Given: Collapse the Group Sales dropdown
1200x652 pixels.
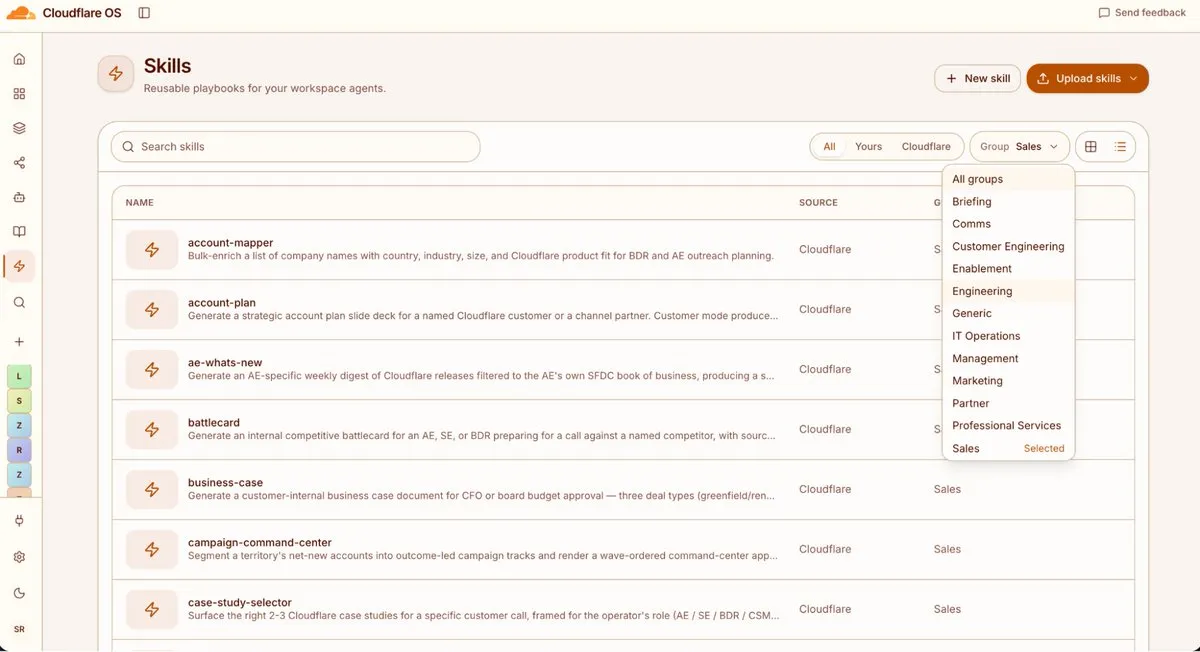Looking at the screenshot, I should coord(1019,147).
